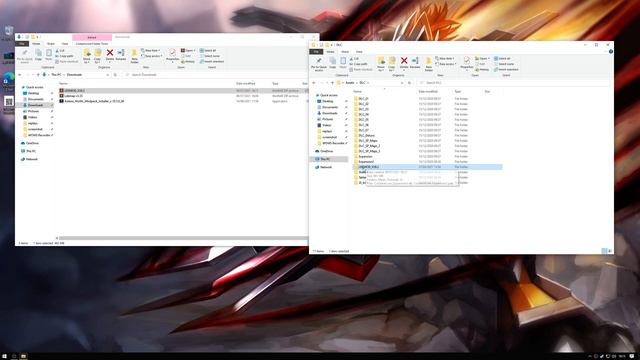Viewport: 640px width, 360px height.
Task: Click Copy icon in Downloads window ribbon
Action: (38, 55)
